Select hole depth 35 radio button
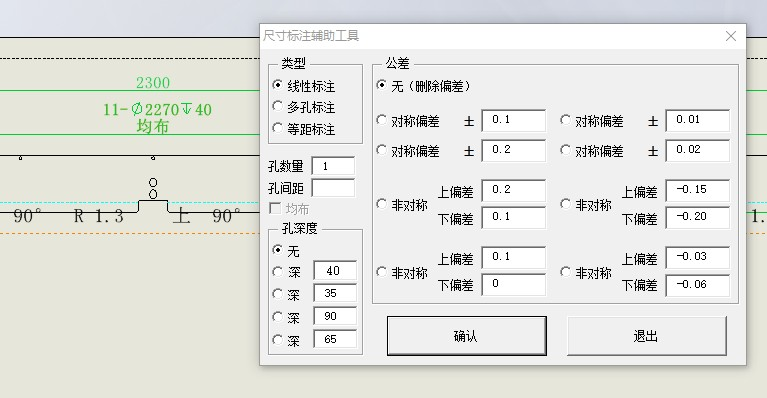This screenshot has height=398, width=767. click(x=277, y=294)
